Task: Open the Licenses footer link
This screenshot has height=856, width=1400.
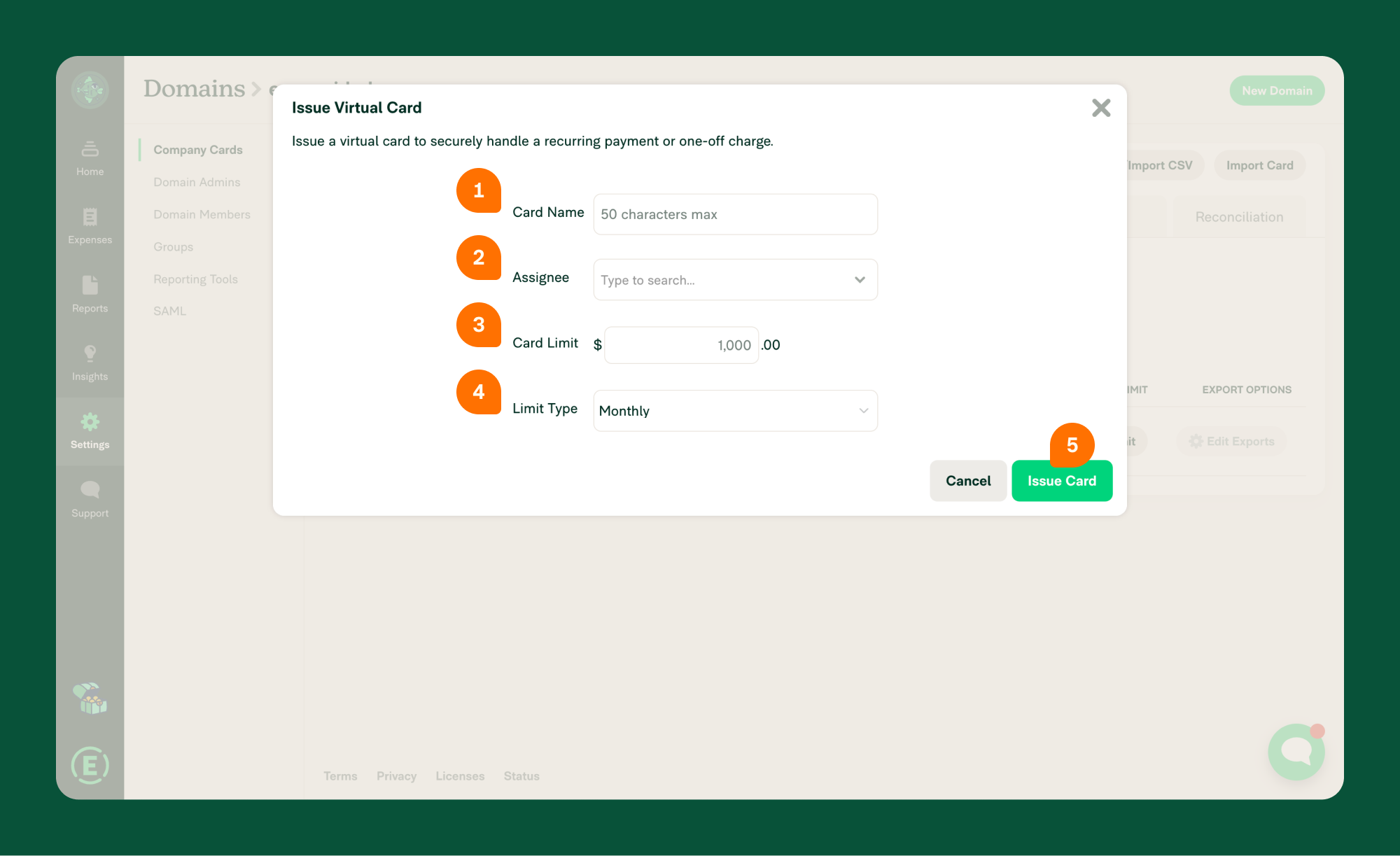Action: point(460,776)
